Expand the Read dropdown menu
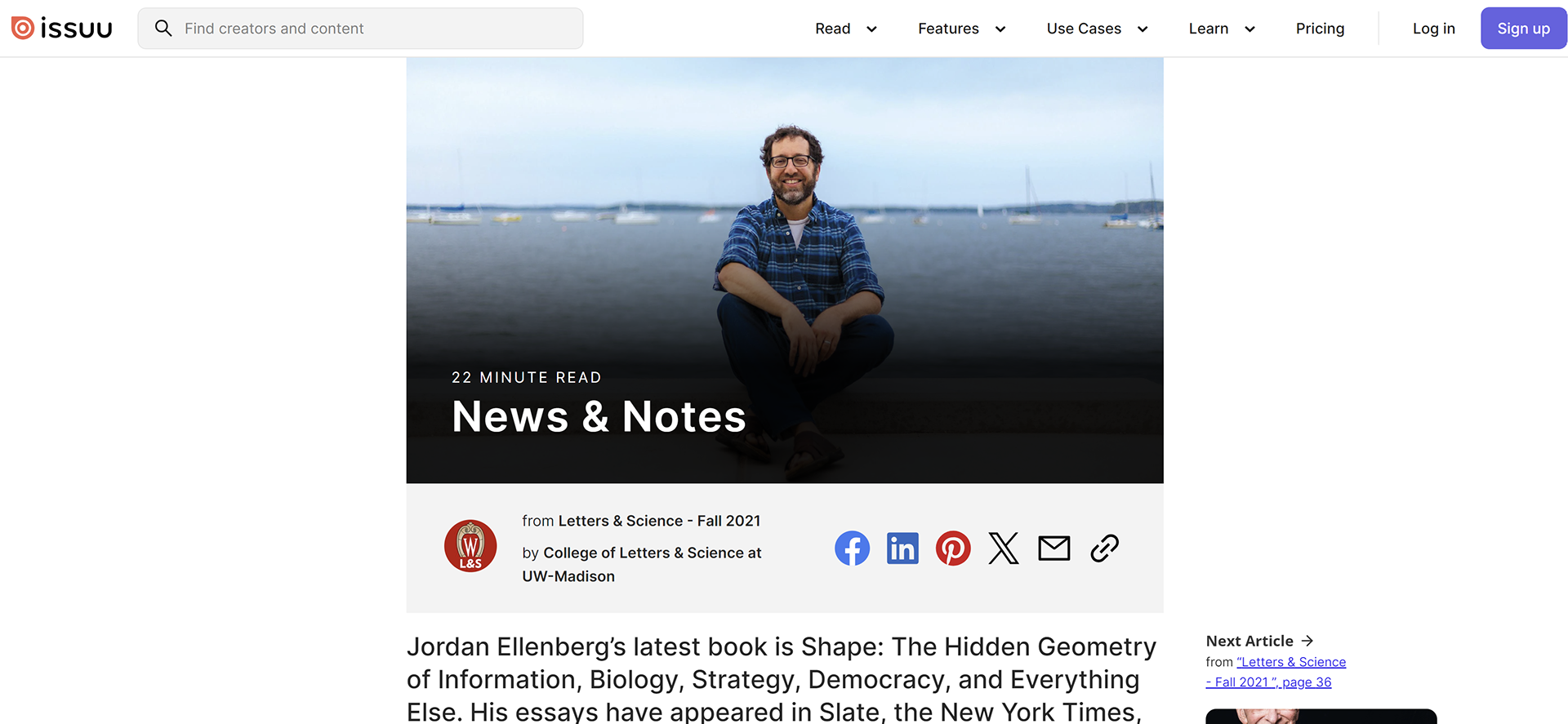Screen dimensions: 1568x724 846,29
